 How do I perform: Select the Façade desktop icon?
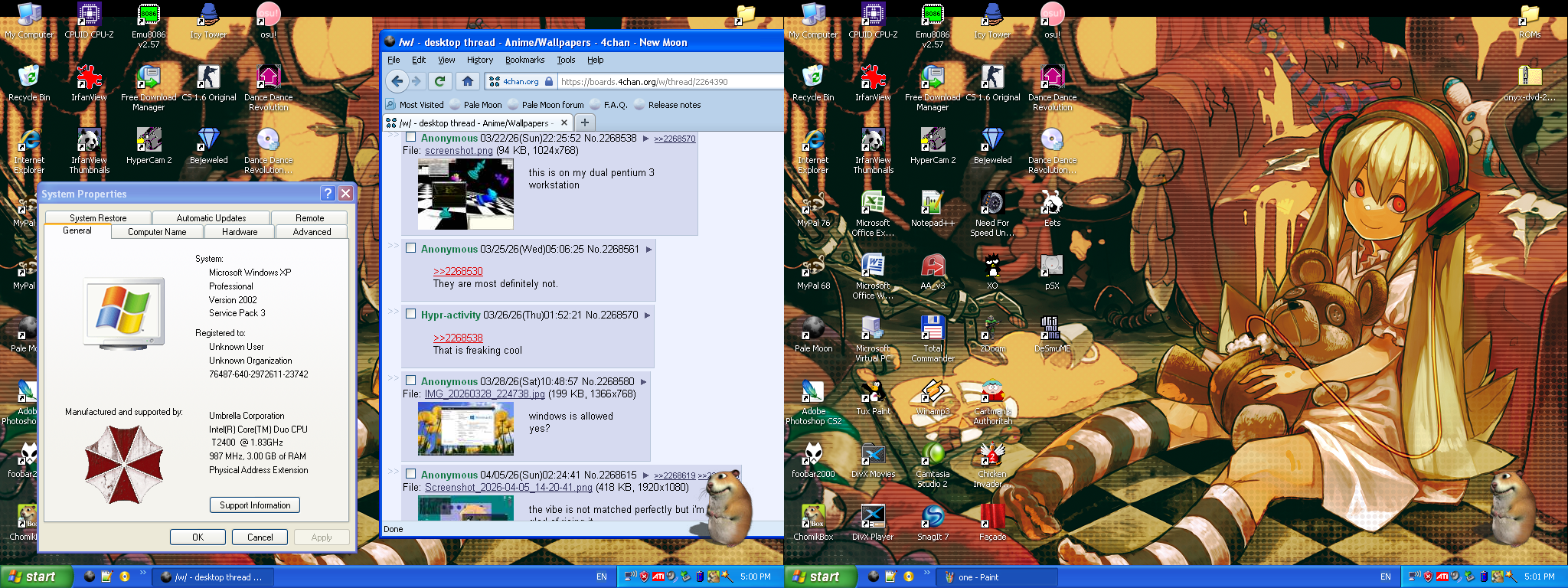pos(992,524)
